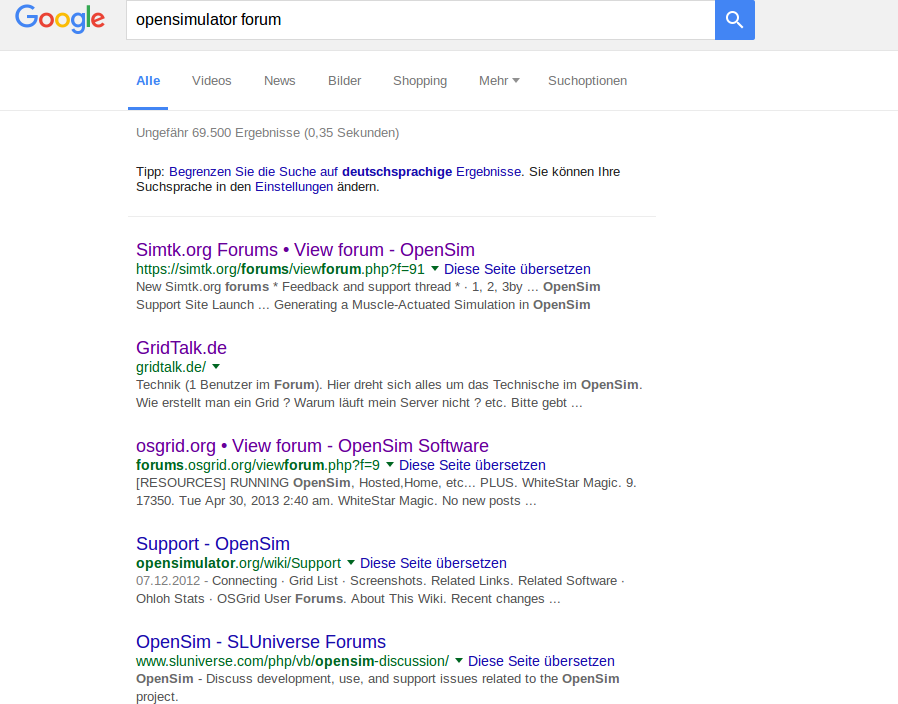Image resolution: width=898 pixels, height=704 pixels.
Task: Open the News tab
Action: pyautogui.click(x=279, y=81)
